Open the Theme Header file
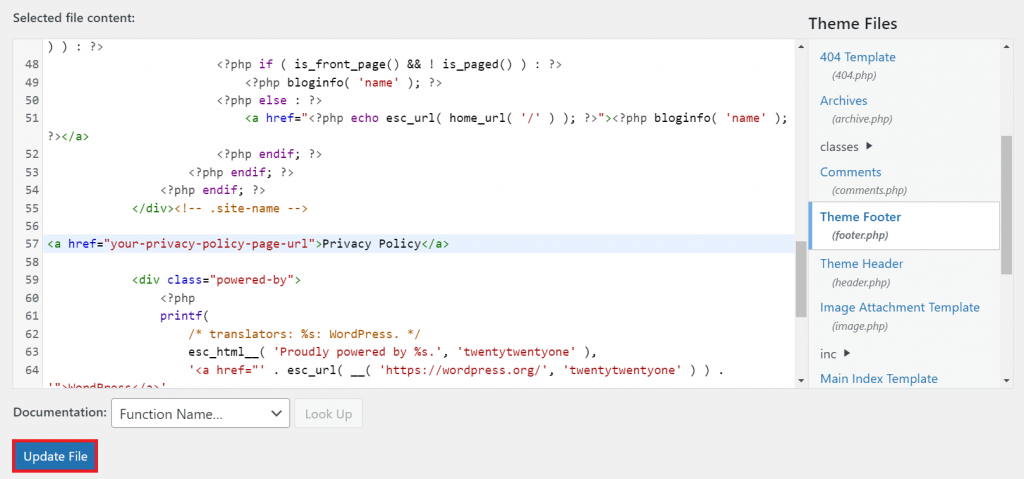Viewport: 1024px width, 479px height. 860,263
